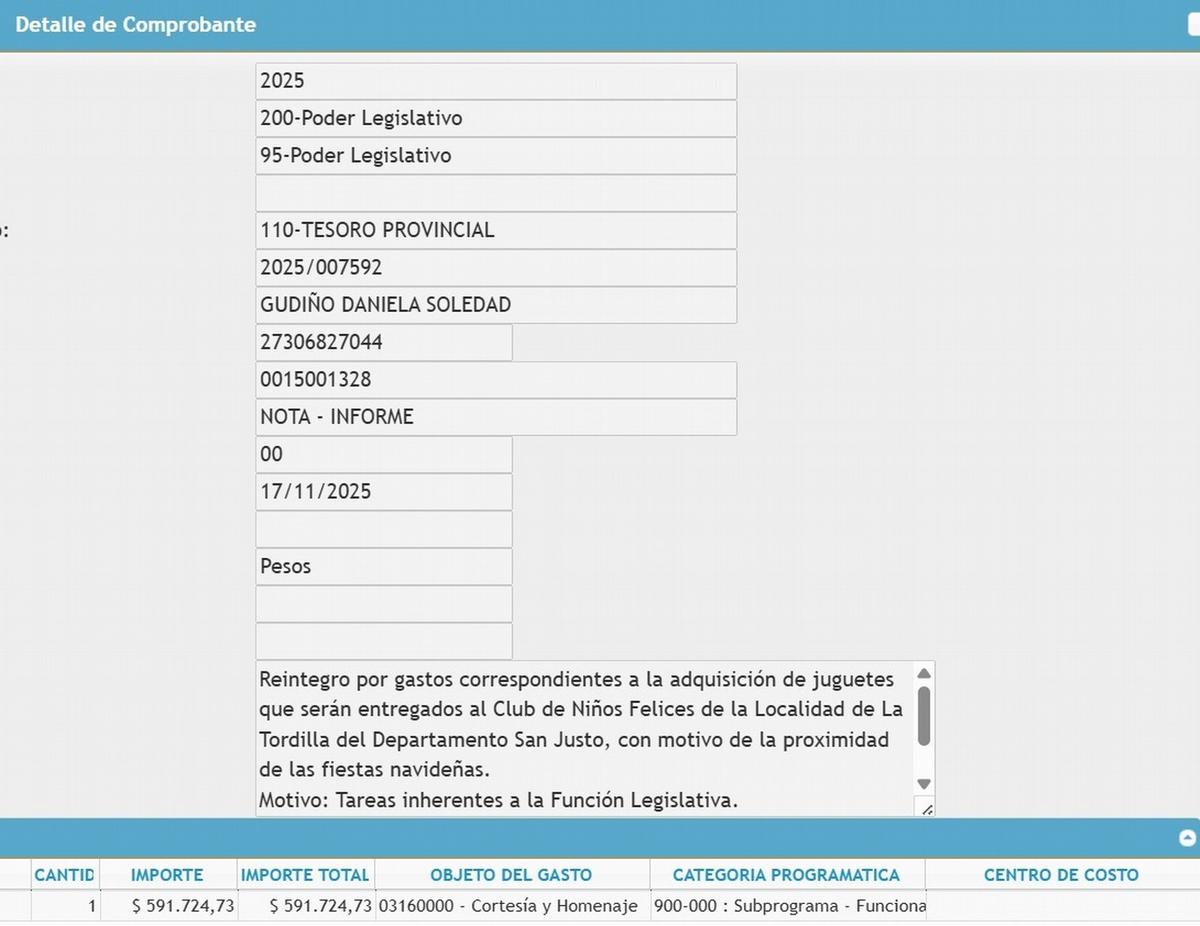Screen dimensions: 1200x926
Task: Select the 110-TESORO PROVINCIAL field
Action: (495, 230)
